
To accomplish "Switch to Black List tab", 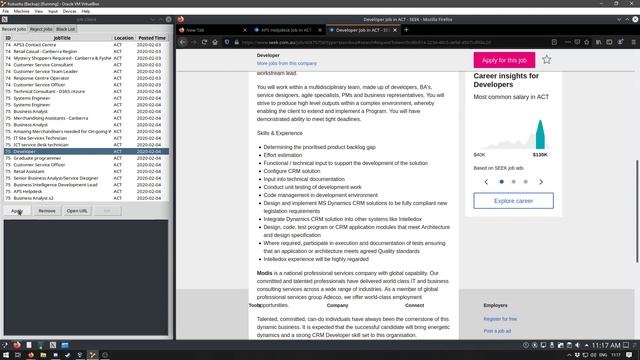I will (65, 29).
